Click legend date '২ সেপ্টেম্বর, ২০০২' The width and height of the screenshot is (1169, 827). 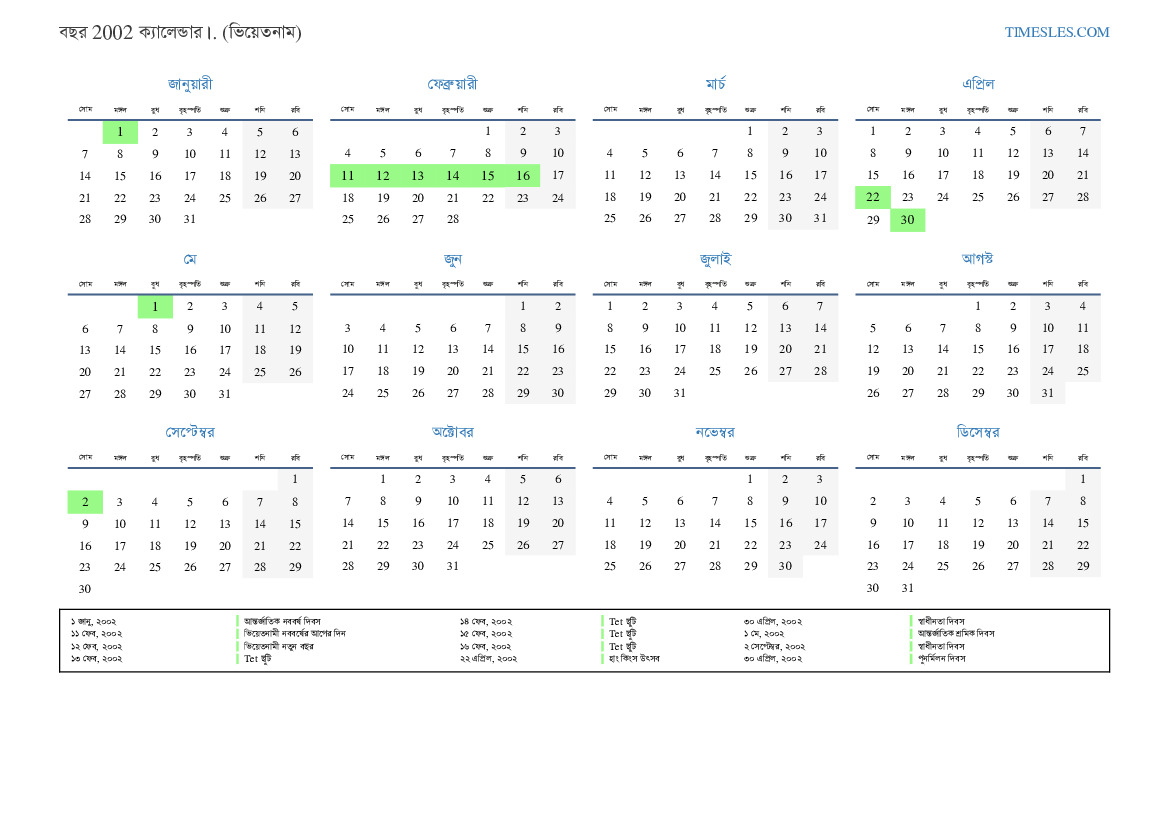click(774, 647)
